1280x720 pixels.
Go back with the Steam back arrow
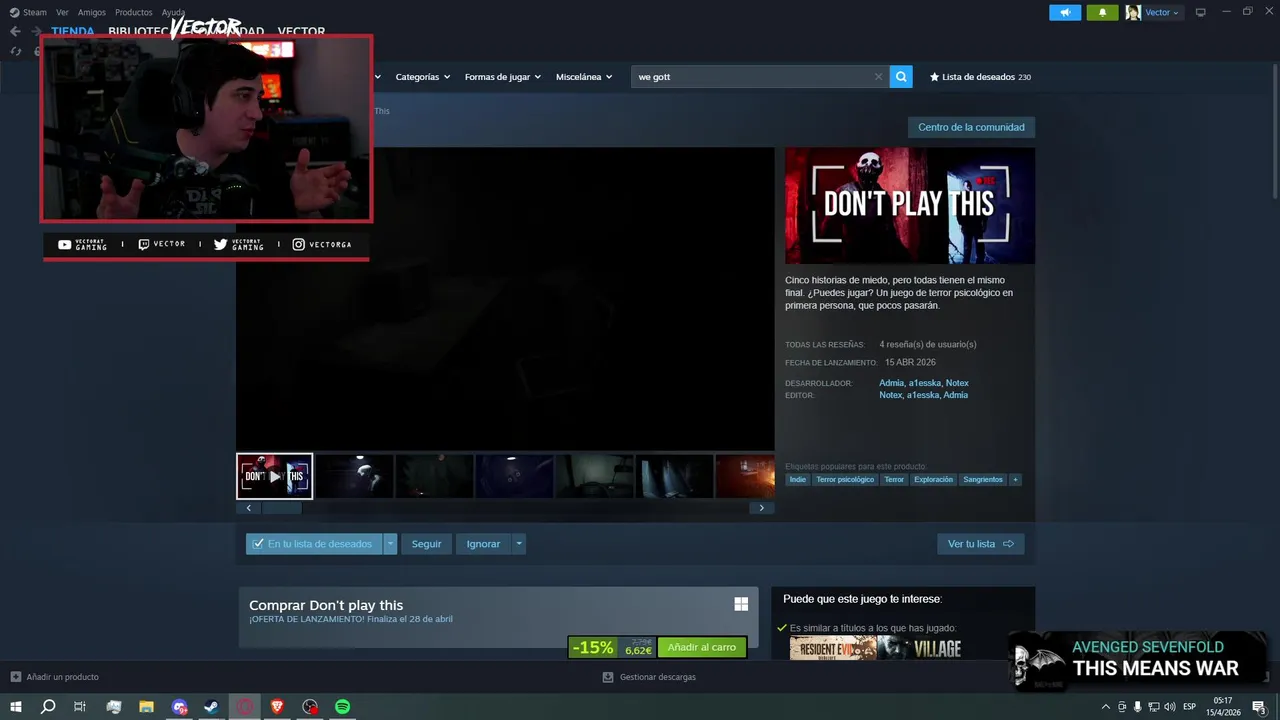point(15,31)
